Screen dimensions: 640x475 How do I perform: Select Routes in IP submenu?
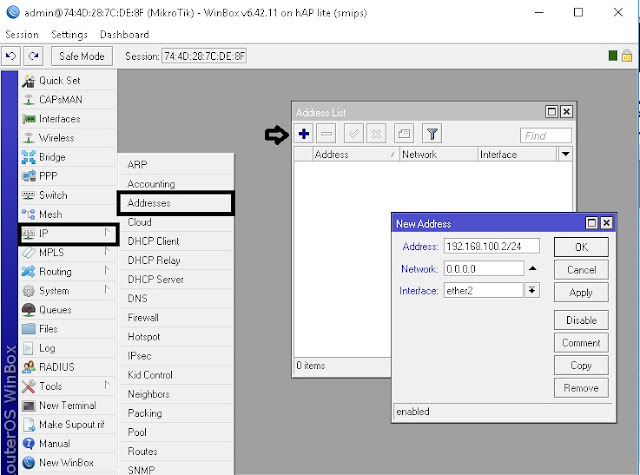coord(176,451)
